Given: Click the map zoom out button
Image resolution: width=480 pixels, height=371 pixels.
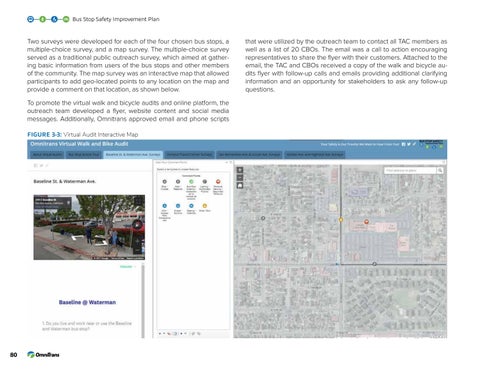Looking at the screenshot, I should click(240, 178).
